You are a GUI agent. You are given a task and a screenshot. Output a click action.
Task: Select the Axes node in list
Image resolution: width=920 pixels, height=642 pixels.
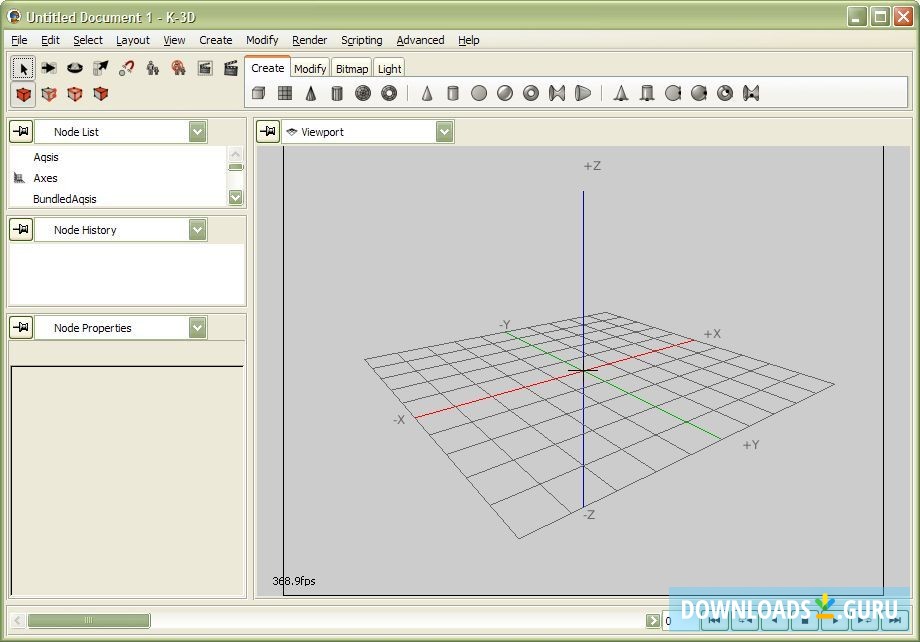coord(46,178)
